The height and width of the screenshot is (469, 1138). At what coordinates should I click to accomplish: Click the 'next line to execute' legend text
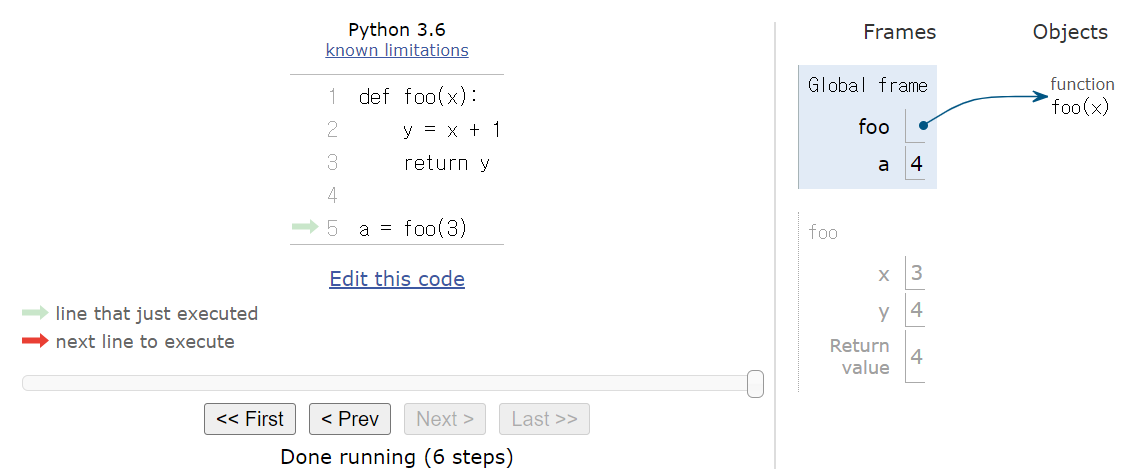[145, 341]
